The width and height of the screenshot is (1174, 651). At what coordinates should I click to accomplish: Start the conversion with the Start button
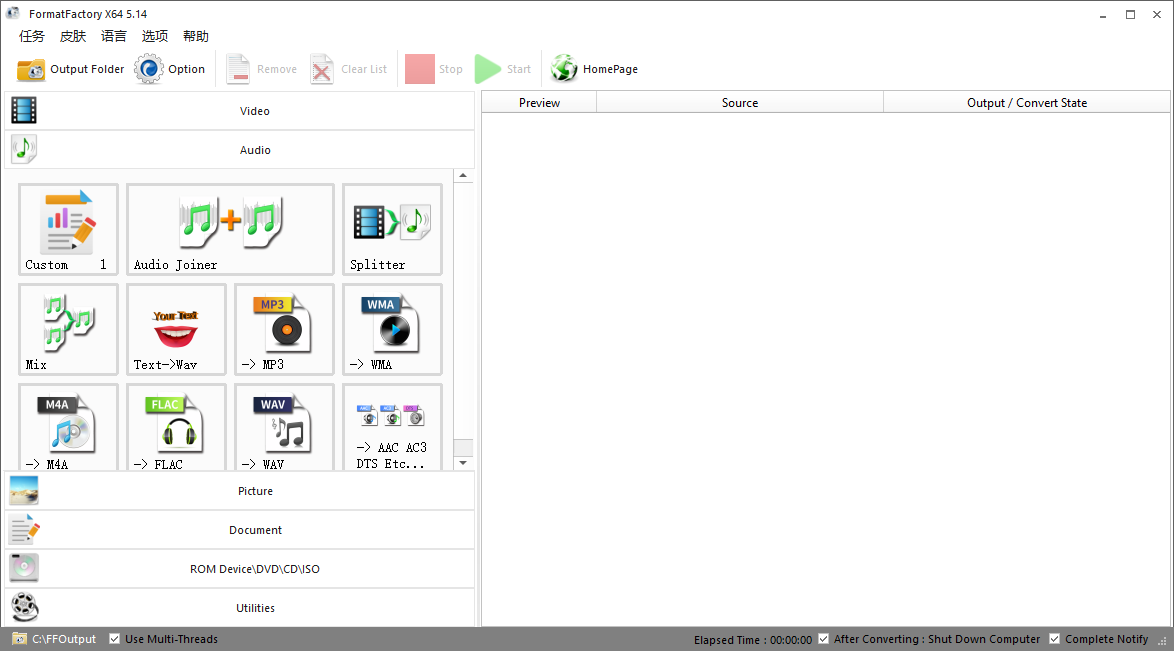pyautogui.click(x=503, y=69)
